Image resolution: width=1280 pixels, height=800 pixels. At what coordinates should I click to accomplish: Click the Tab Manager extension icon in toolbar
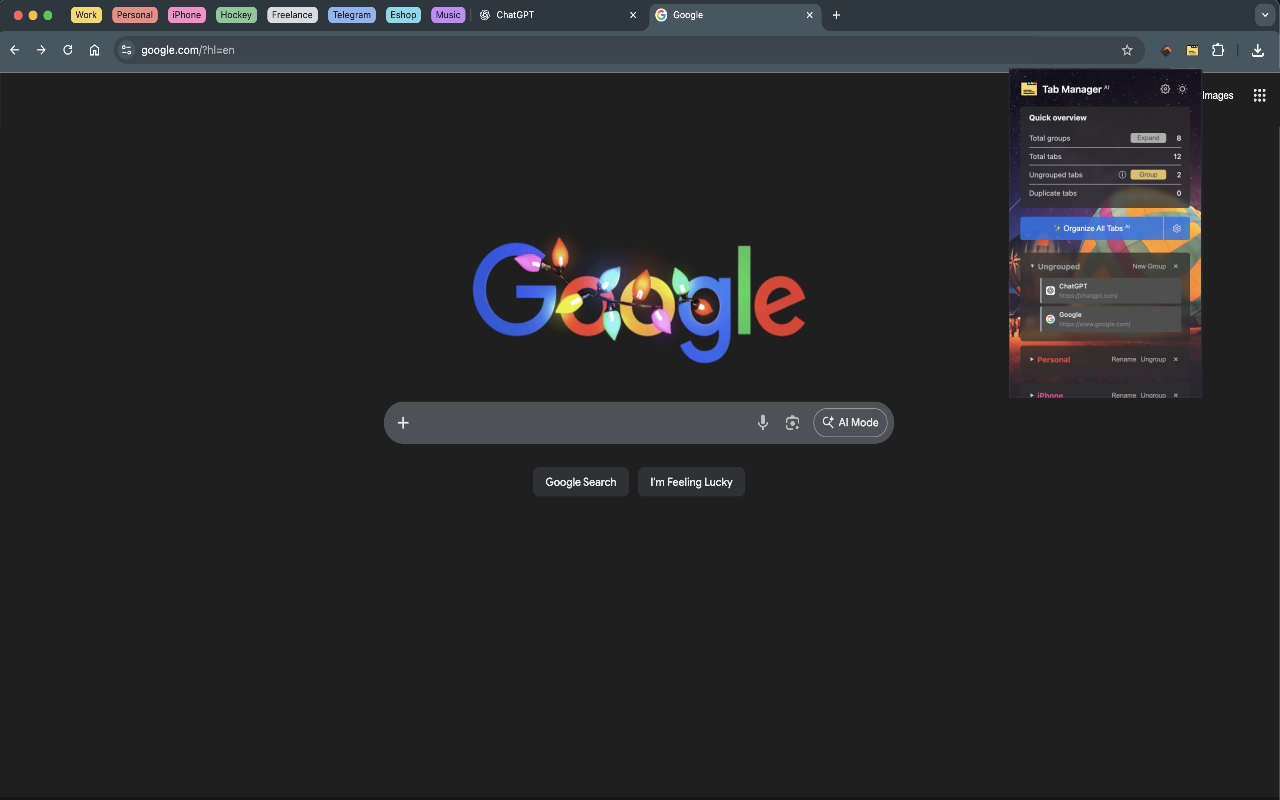tap(1192, 50)
